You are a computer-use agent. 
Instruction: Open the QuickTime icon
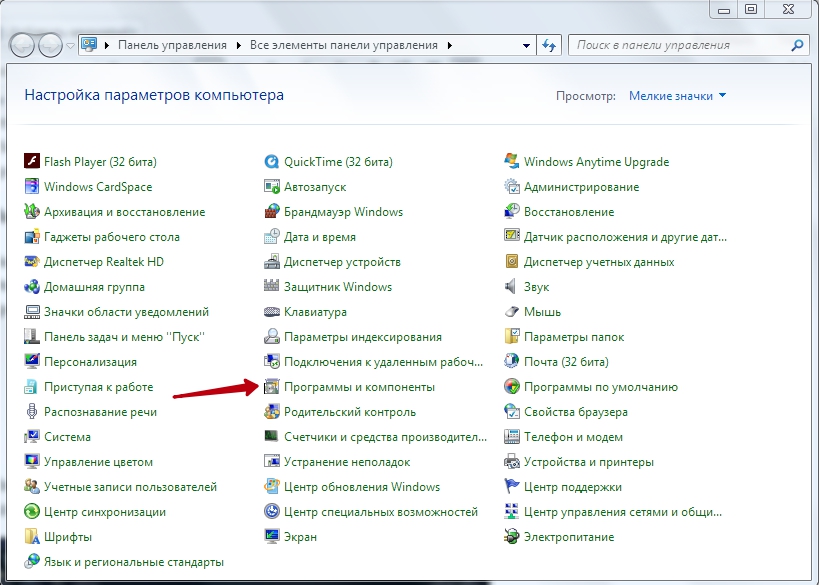click(x=272, y=162)
